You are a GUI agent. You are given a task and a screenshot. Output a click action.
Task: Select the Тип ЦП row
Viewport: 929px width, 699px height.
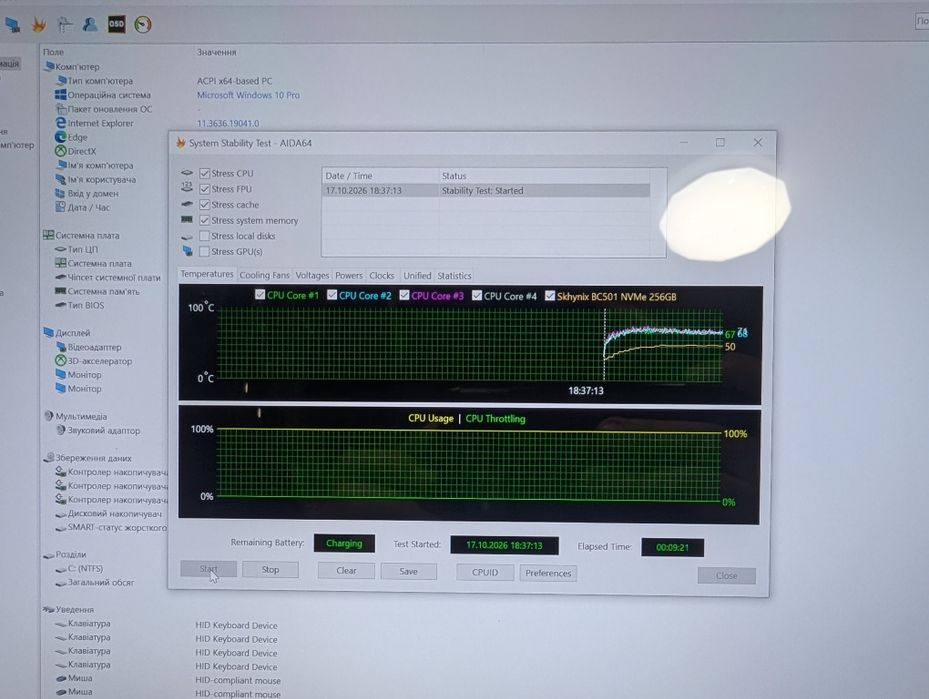(x=76, y=249)
